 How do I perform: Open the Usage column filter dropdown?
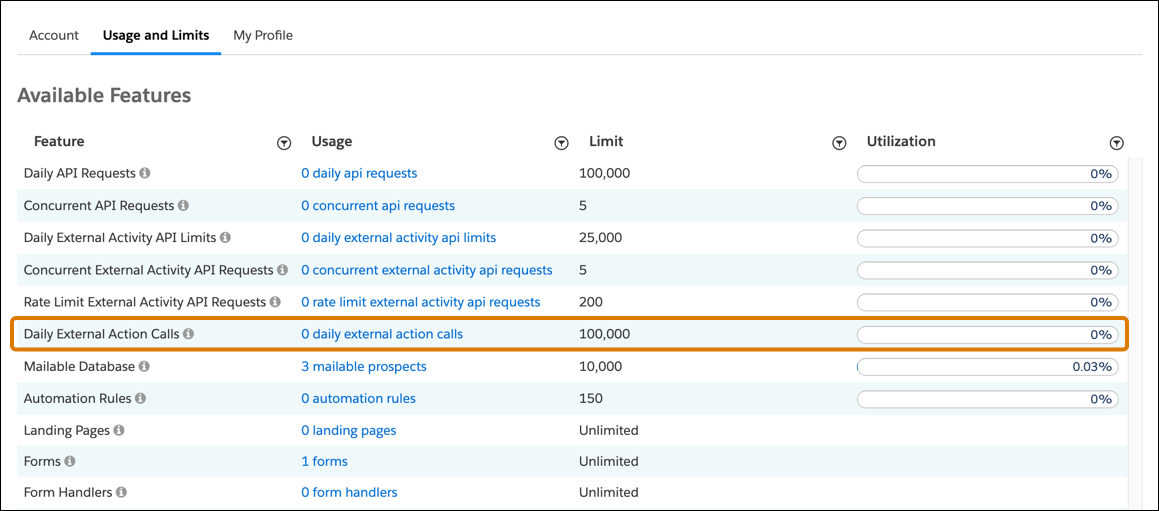click(x=561, y=143)
